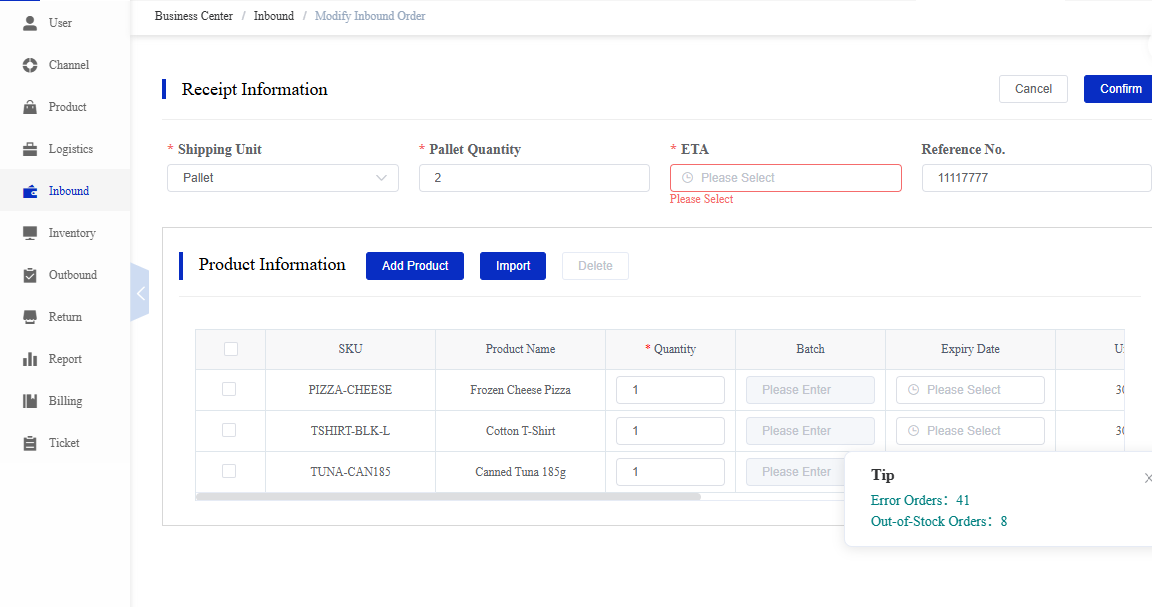Open the Return menu item
The height and width of the screenshot is (607, 1152).
pyautogui.click(x=65, y=317)
